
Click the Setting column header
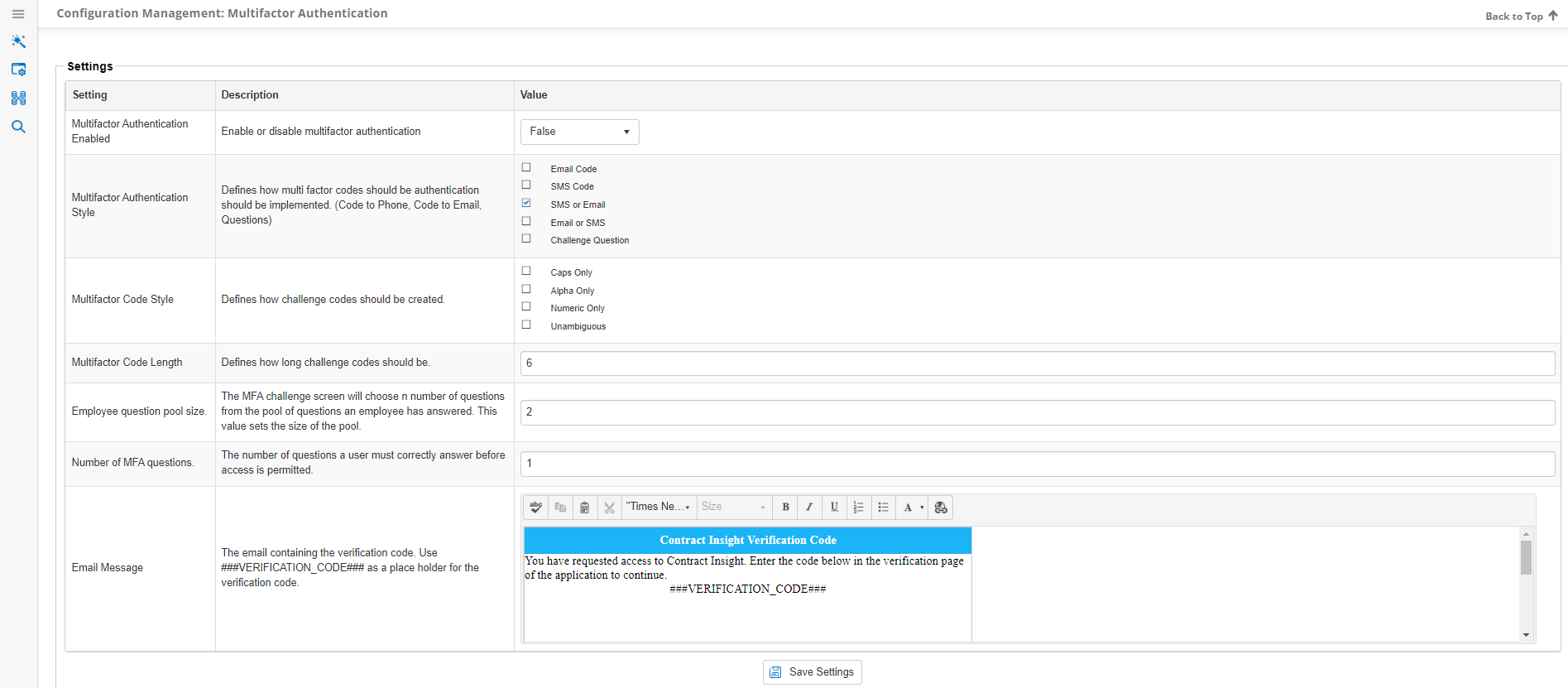pyautogui.click(x=90, y=95)
